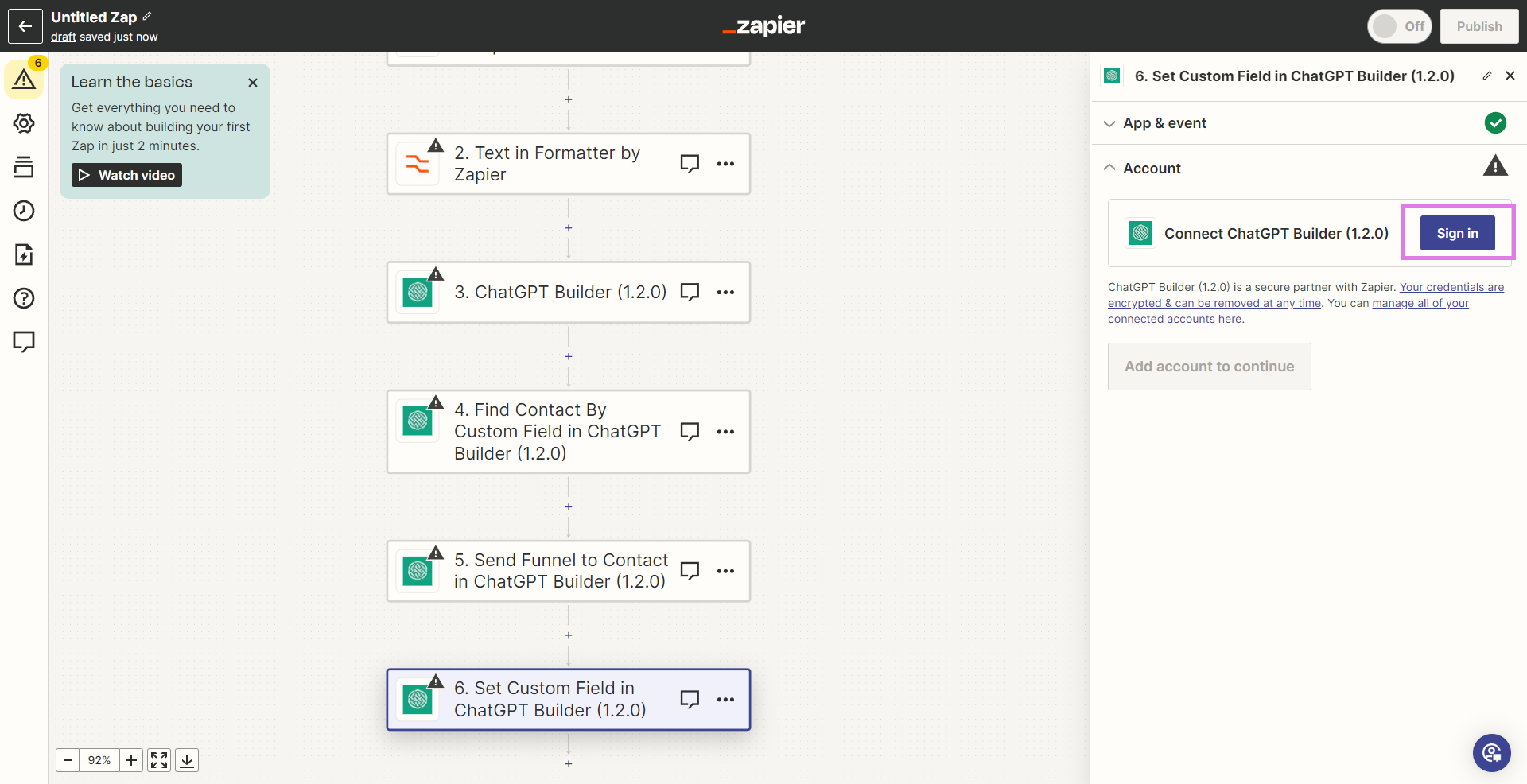Open the issues warning icon in sidebar
Viewport: 1527px width, 784px height.
point(24,80)
